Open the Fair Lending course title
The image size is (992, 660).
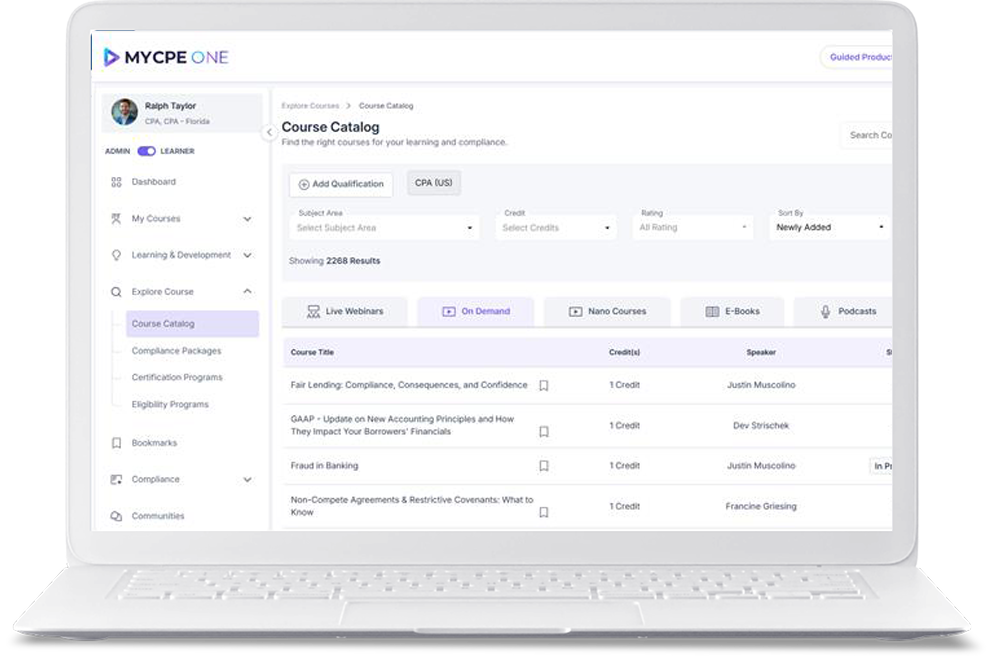point(409,385)
